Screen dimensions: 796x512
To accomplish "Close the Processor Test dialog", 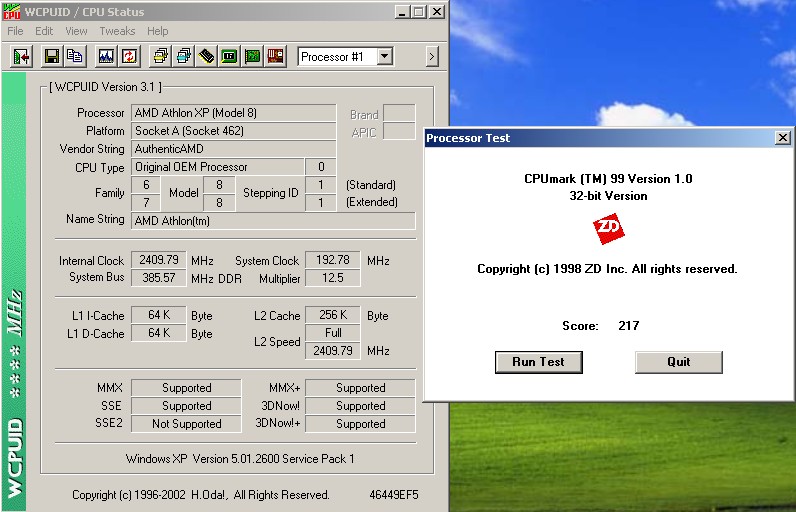I will coord(782,138).
